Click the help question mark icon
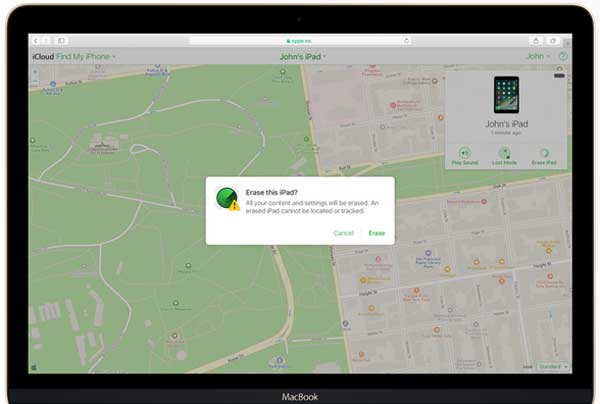The height and width of the screenshot is (404, 600). tap(562, 56)
